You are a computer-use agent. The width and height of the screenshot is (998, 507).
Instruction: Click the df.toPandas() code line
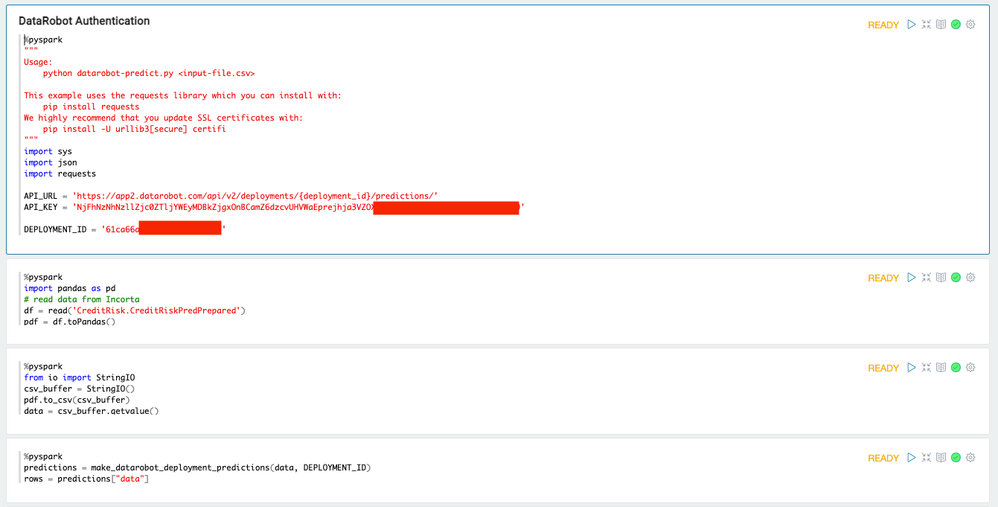(x=69, y=322)
